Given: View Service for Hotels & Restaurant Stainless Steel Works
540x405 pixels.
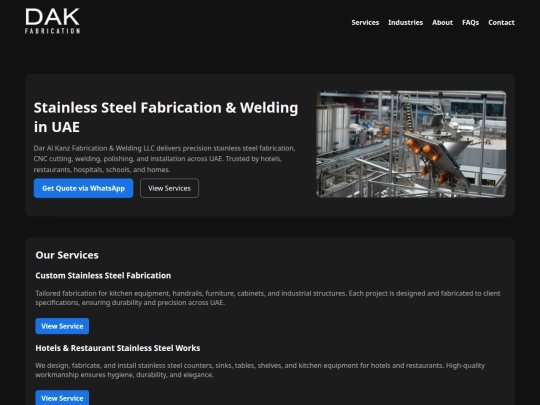Looking at the screenshot, I should point(62,398).
